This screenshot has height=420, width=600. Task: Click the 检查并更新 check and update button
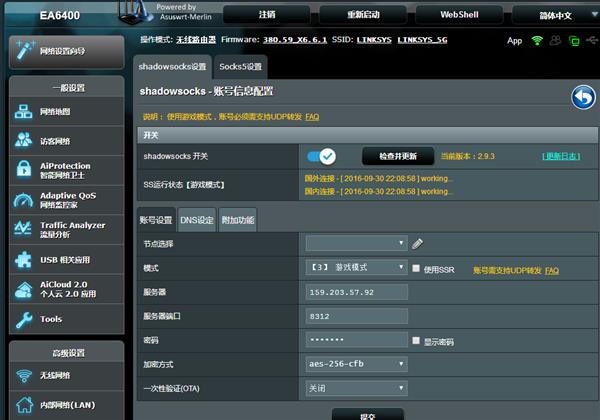[398, 156]
